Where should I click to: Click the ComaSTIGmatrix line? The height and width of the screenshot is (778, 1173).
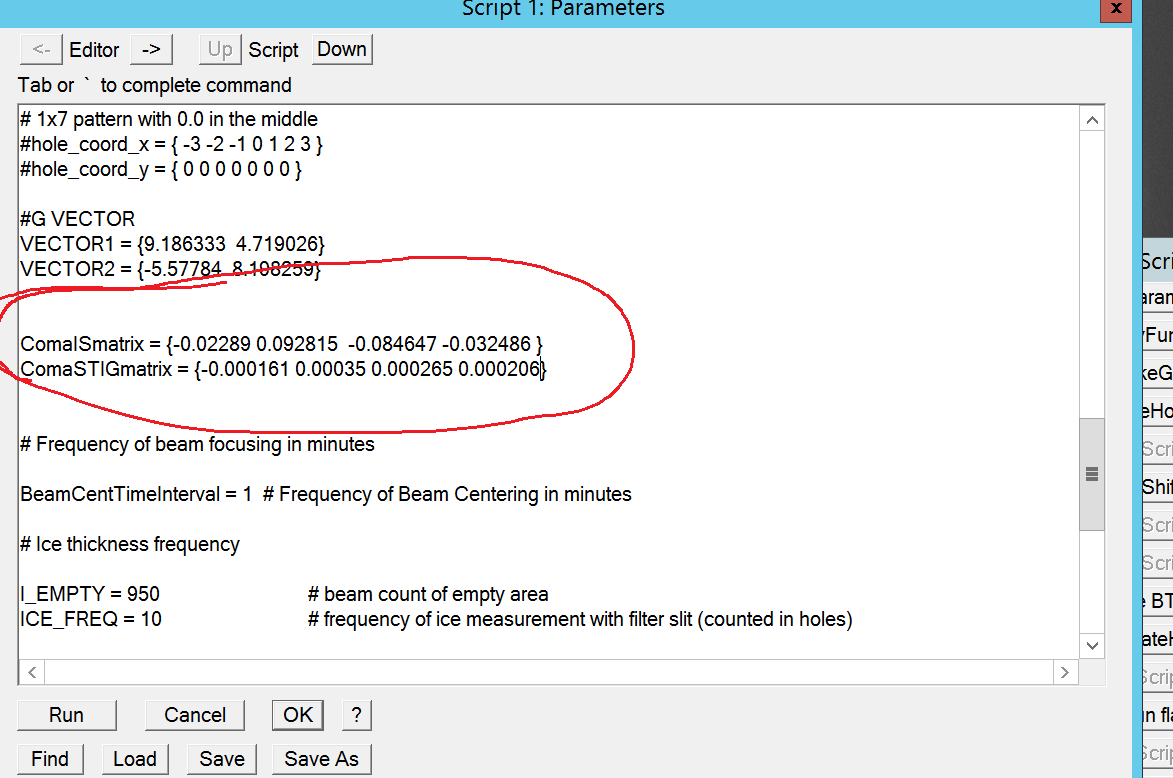pos(284,369)
